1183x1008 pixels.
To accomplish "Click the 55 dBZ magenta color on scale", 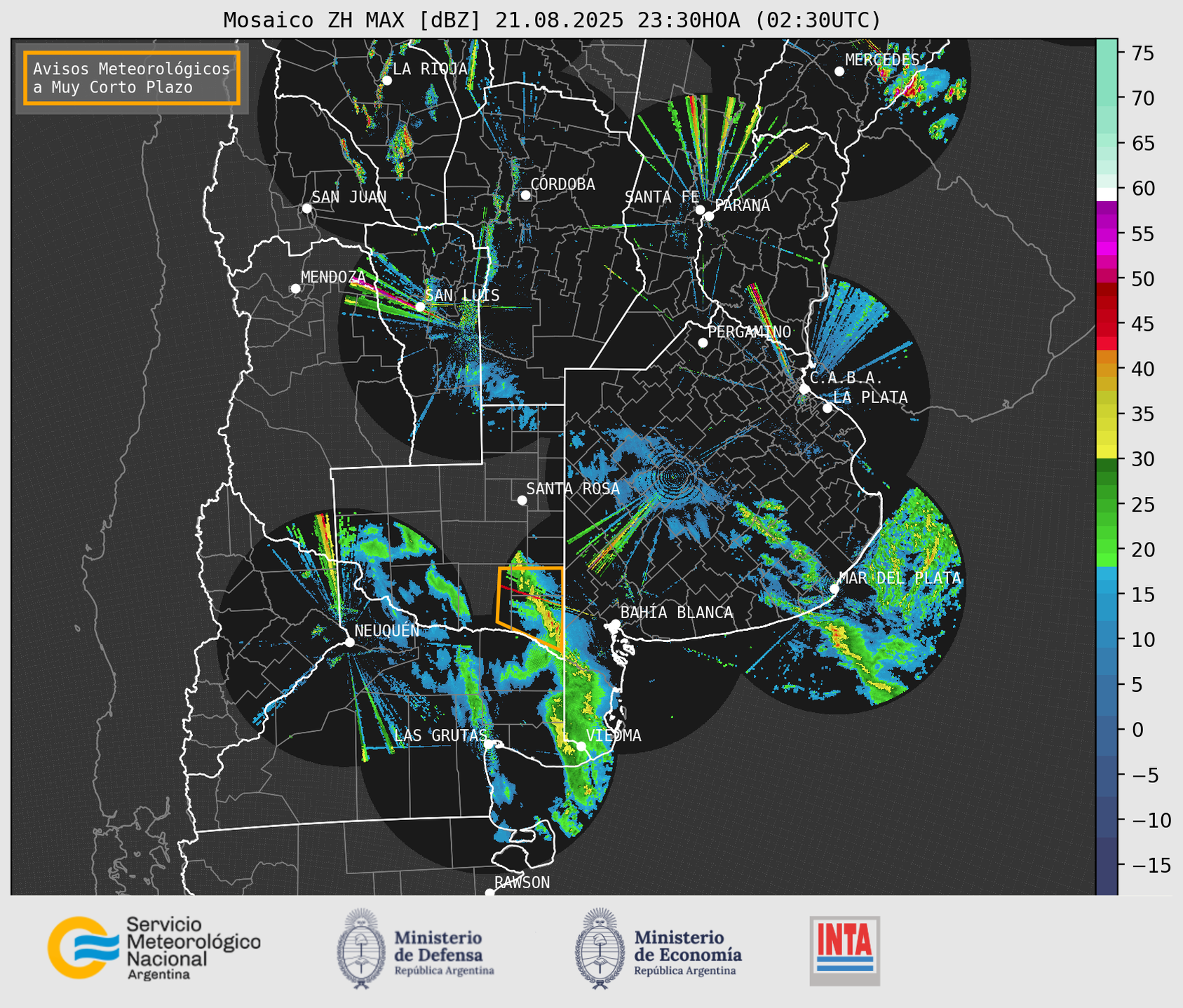I will tap(1107, 233).
